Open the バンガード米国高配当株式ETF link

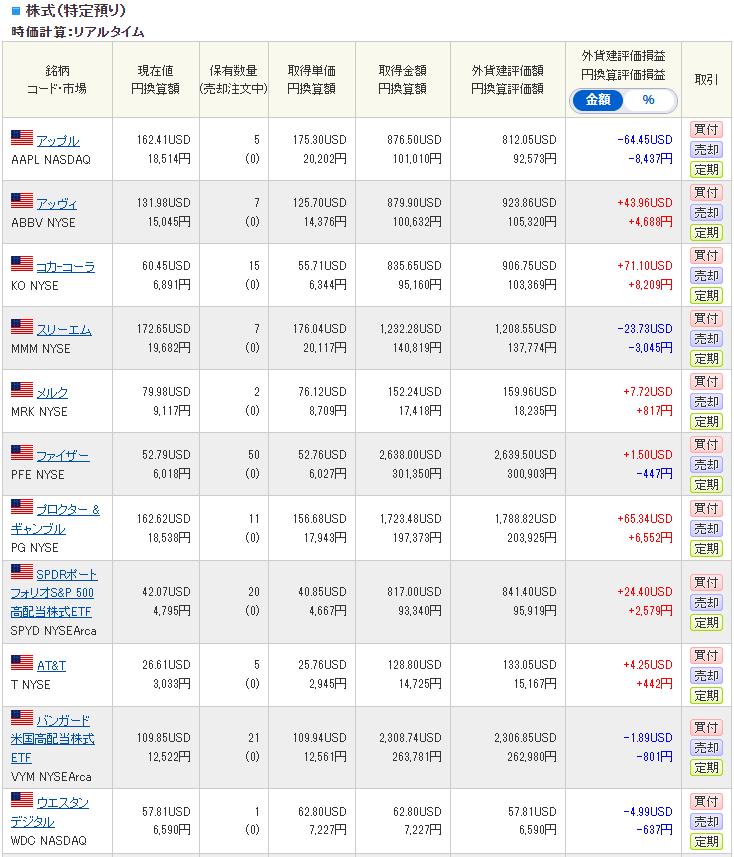[x=52, y=739]
